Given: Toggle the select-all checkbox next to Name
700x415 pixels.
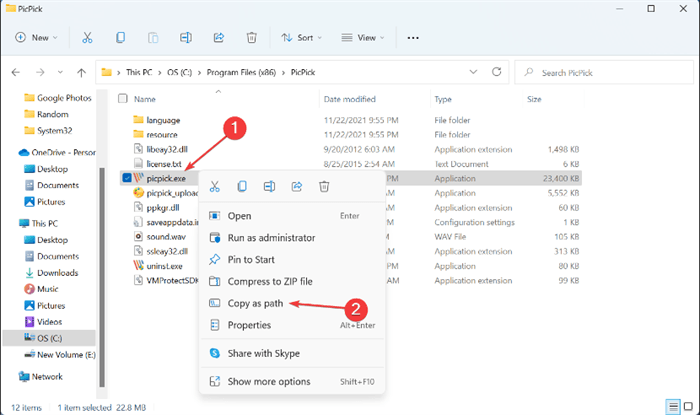Looking at the screenshot, I should (123, 99).
